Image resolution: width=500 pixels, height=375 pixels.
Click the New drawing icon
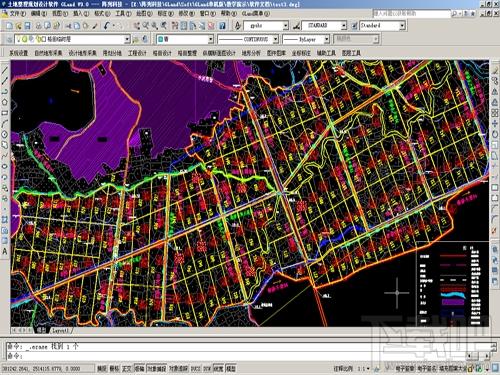pos(9,26)
